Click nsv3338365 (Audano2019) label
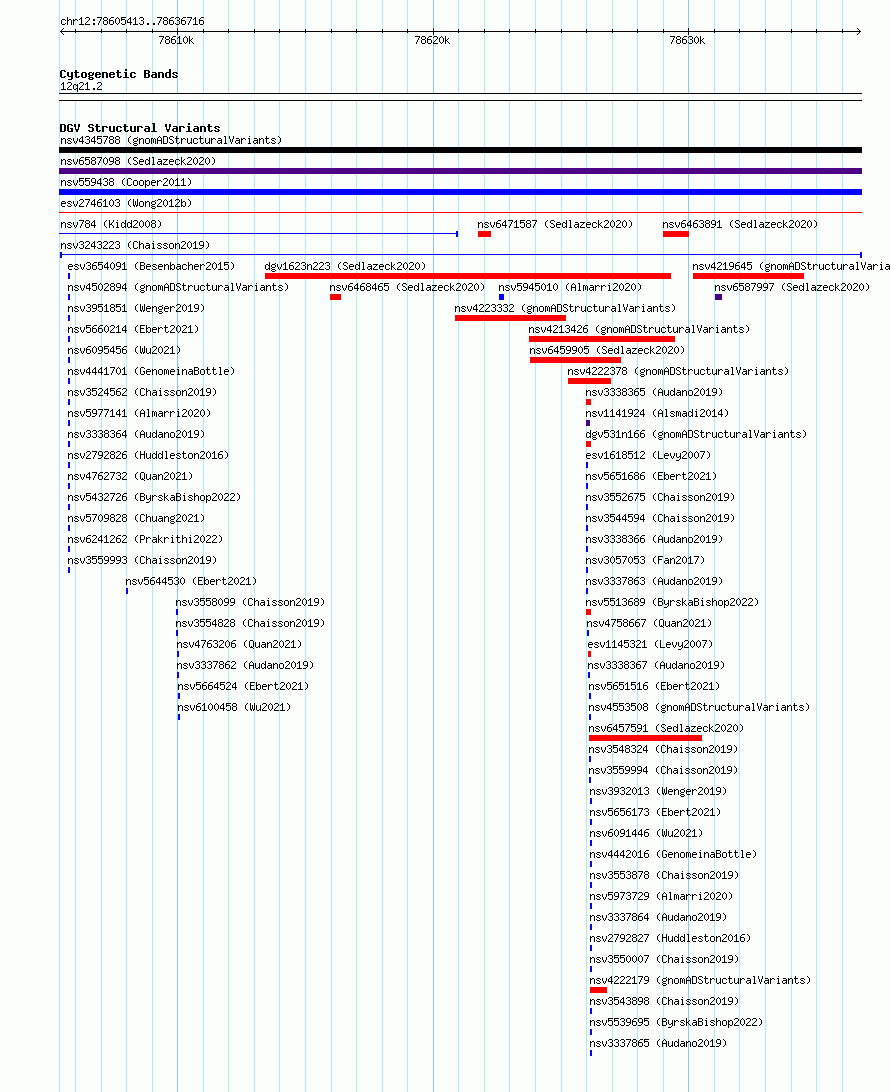This screenshot has width=890, height=1092. click(655, 391)
